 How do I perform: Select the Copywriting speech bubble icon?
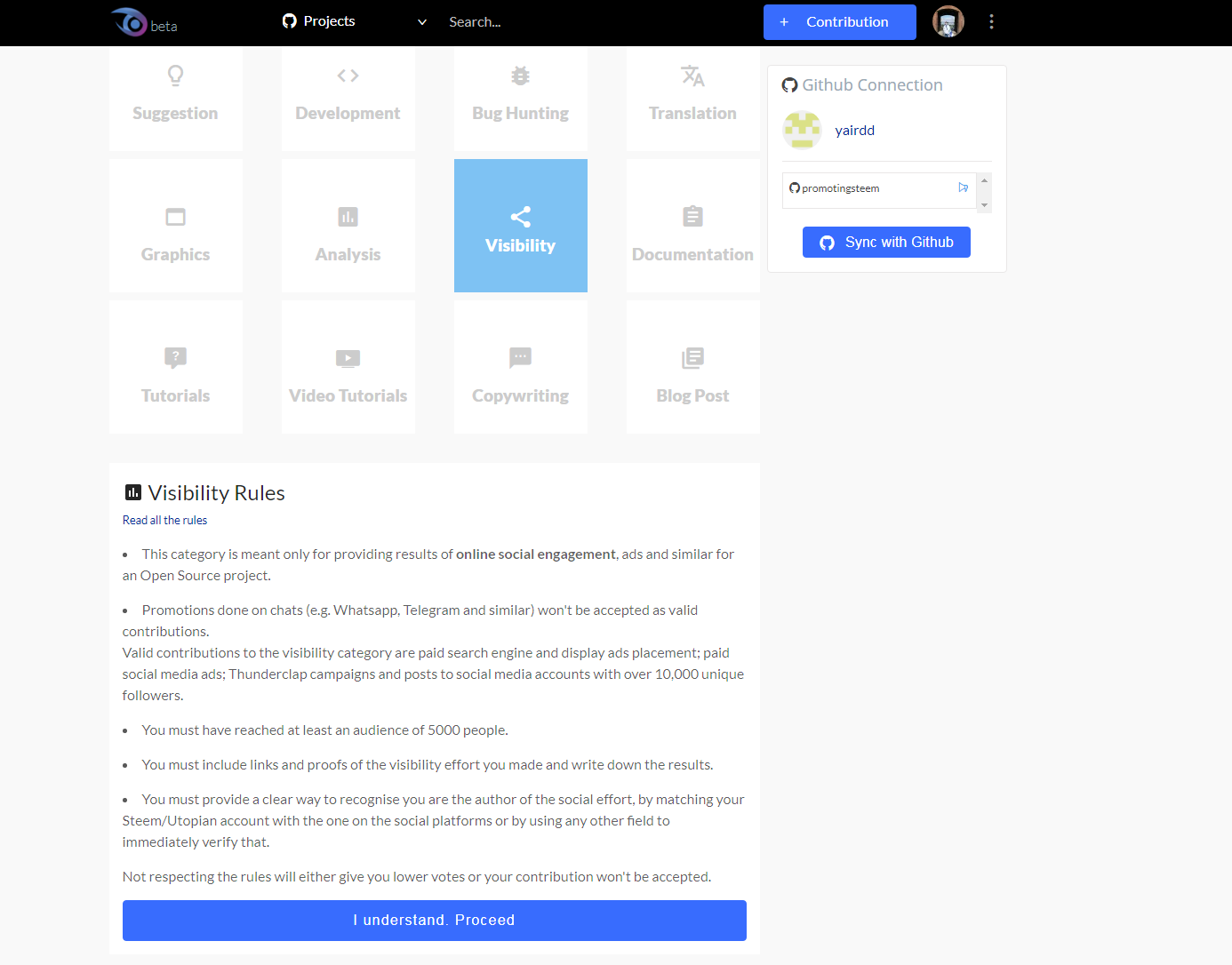(520, 358)
